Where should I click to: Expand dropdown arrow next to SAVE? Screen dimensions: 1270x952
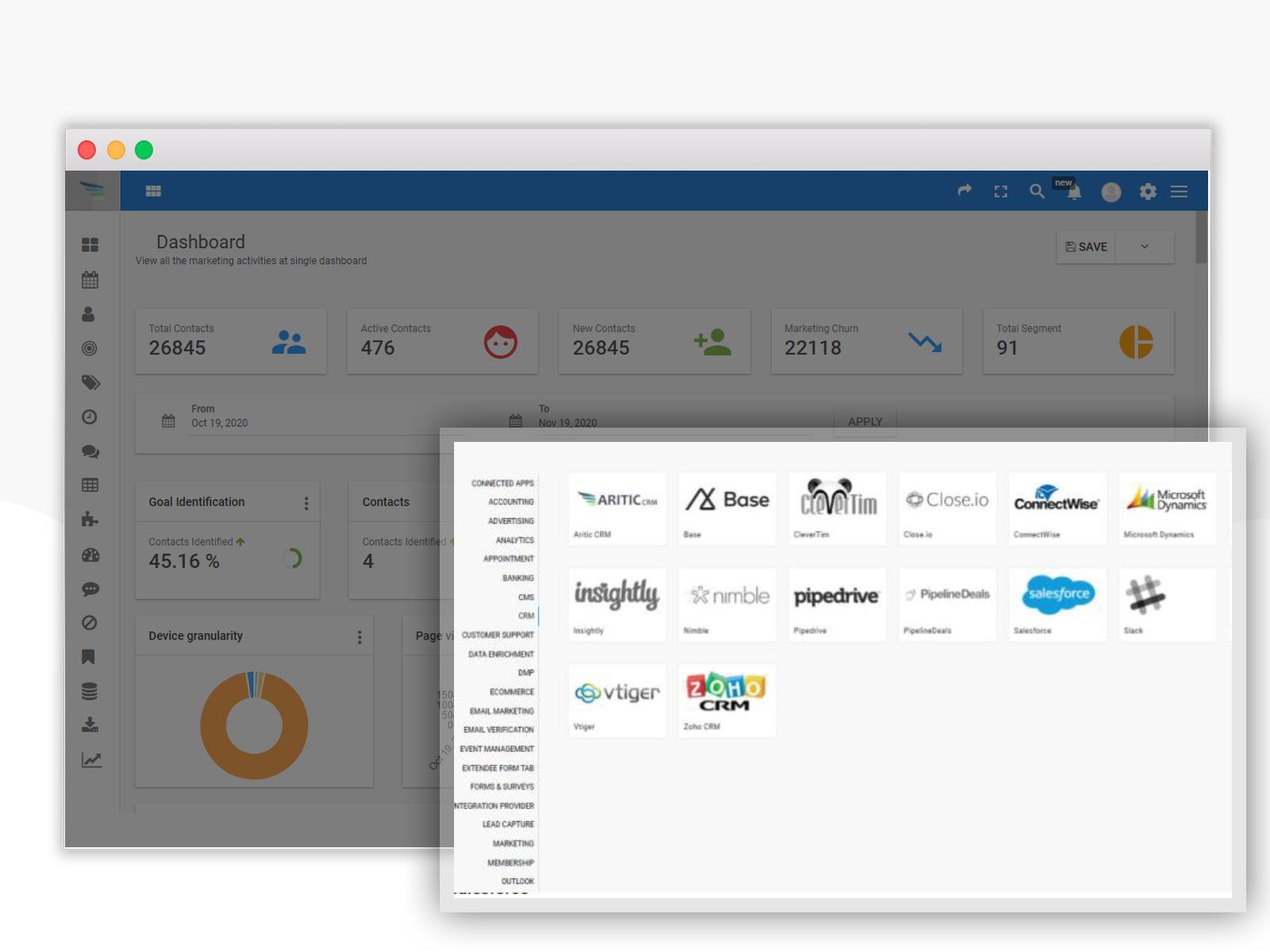pyautogui.click(x=1145, y=247)
